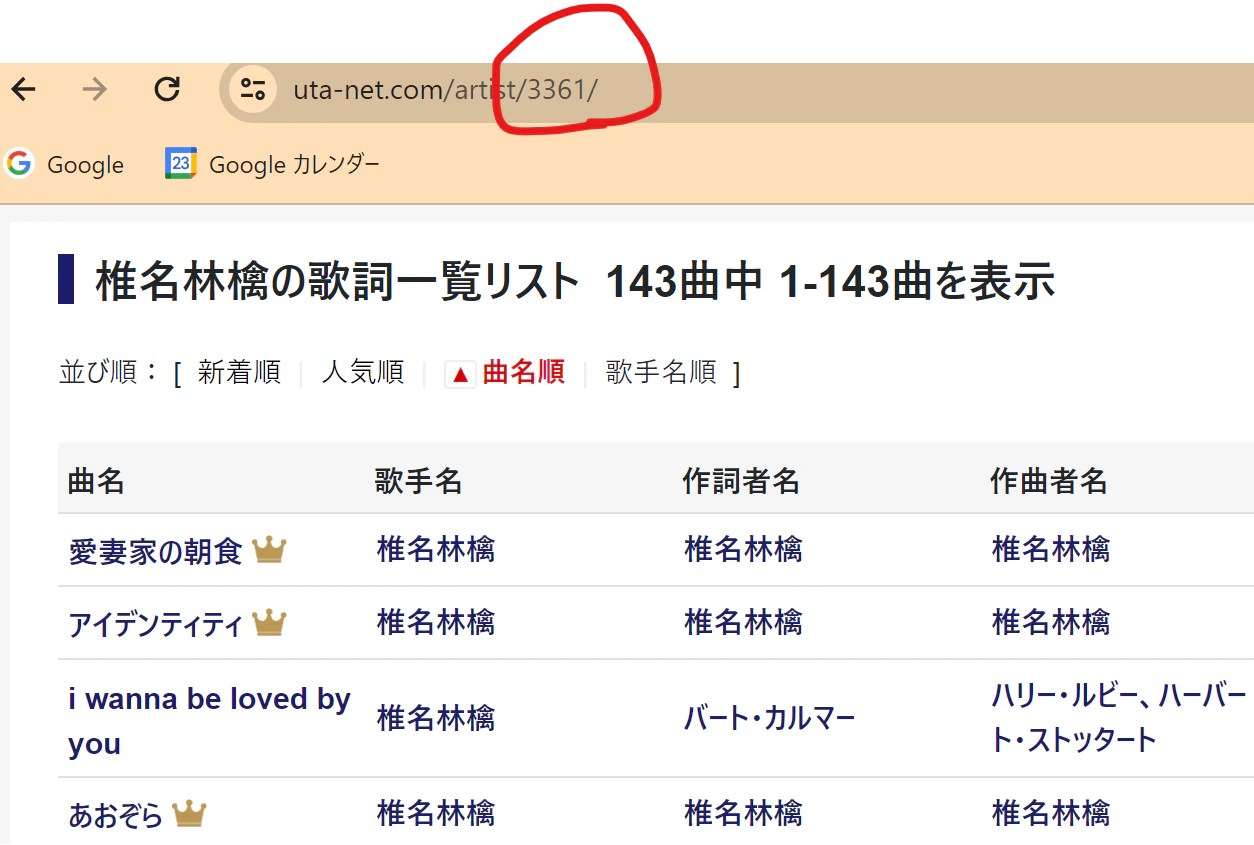Click the 歌手名 column header
The image size is (1254, 845).
coord(418,482)
